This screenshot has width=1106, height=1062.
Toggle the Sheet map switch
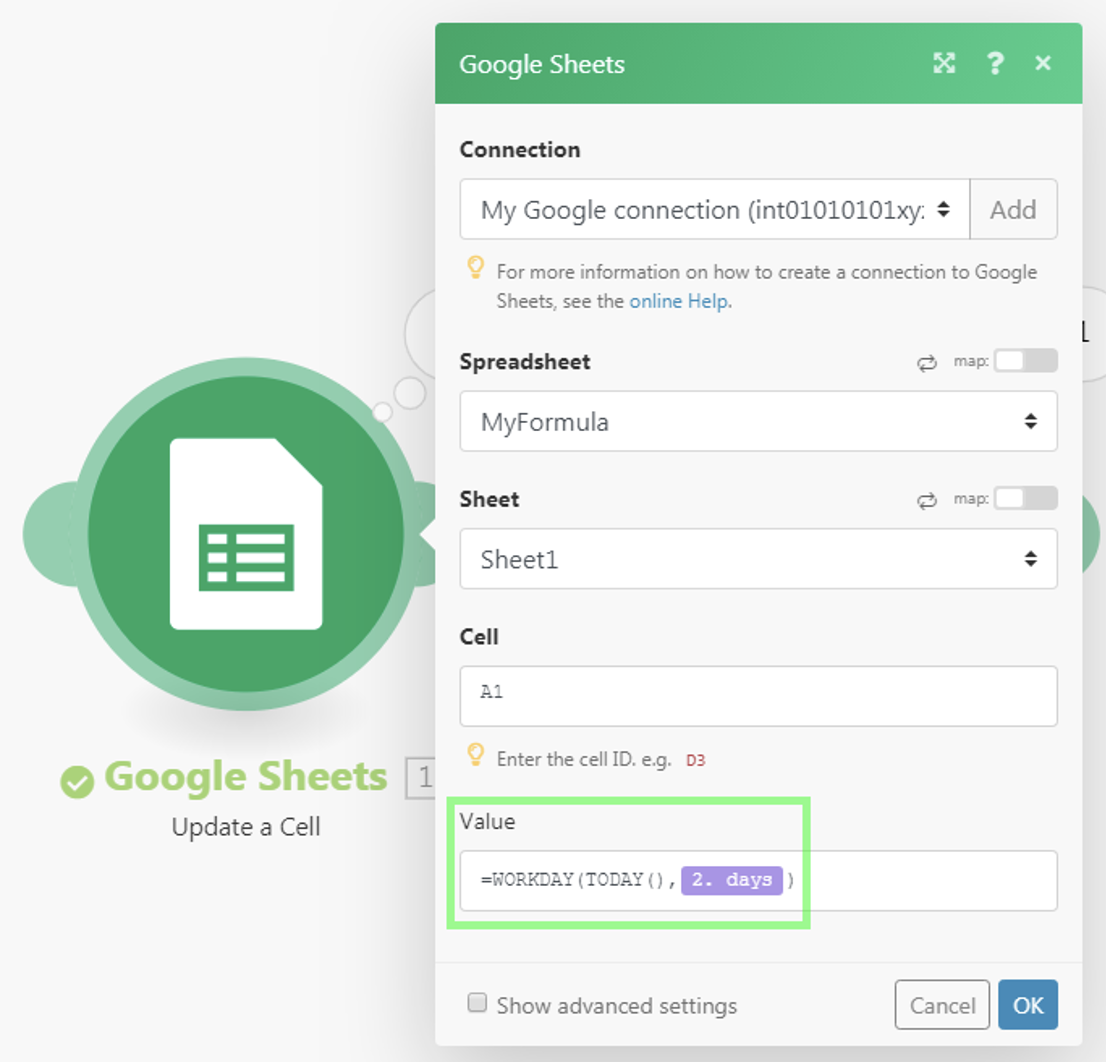click(1025, 499)
